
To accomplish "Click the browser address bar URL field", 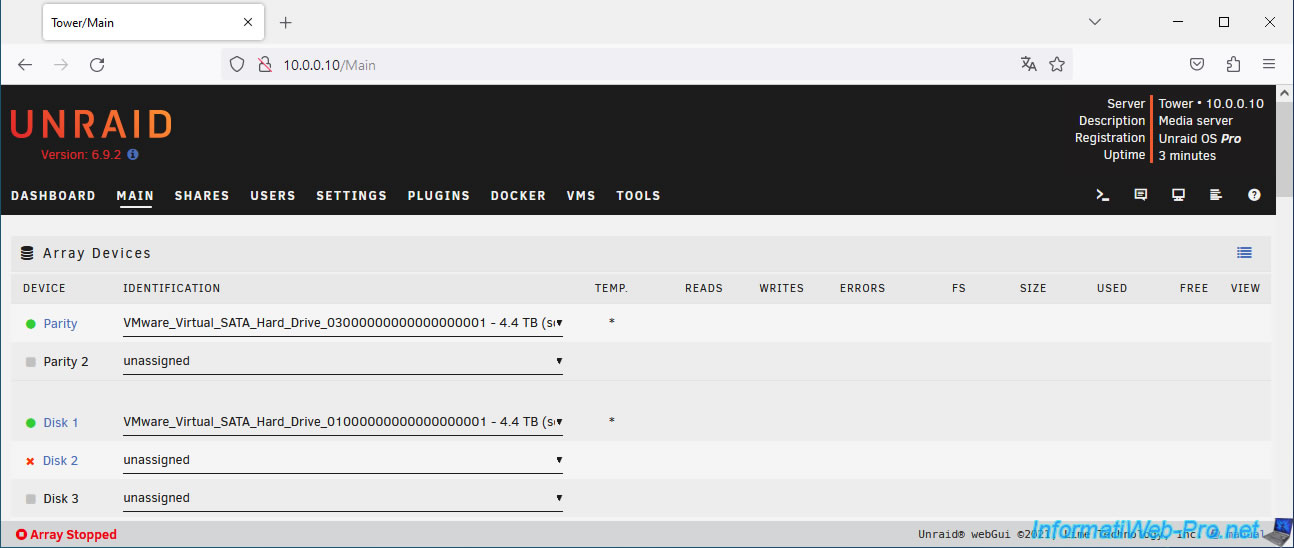I will tap(640, 65).
